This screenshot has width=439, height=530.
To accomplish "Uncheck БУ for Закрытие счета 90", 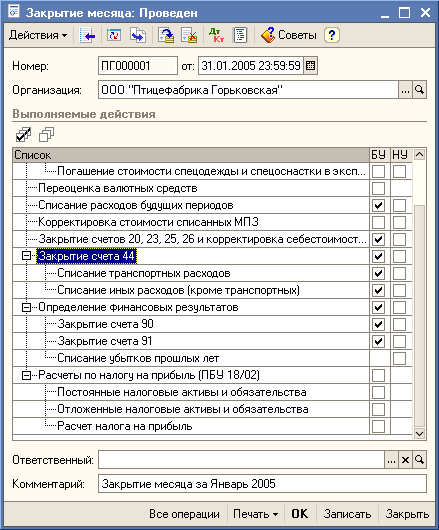I will click(x=378, y=324).
